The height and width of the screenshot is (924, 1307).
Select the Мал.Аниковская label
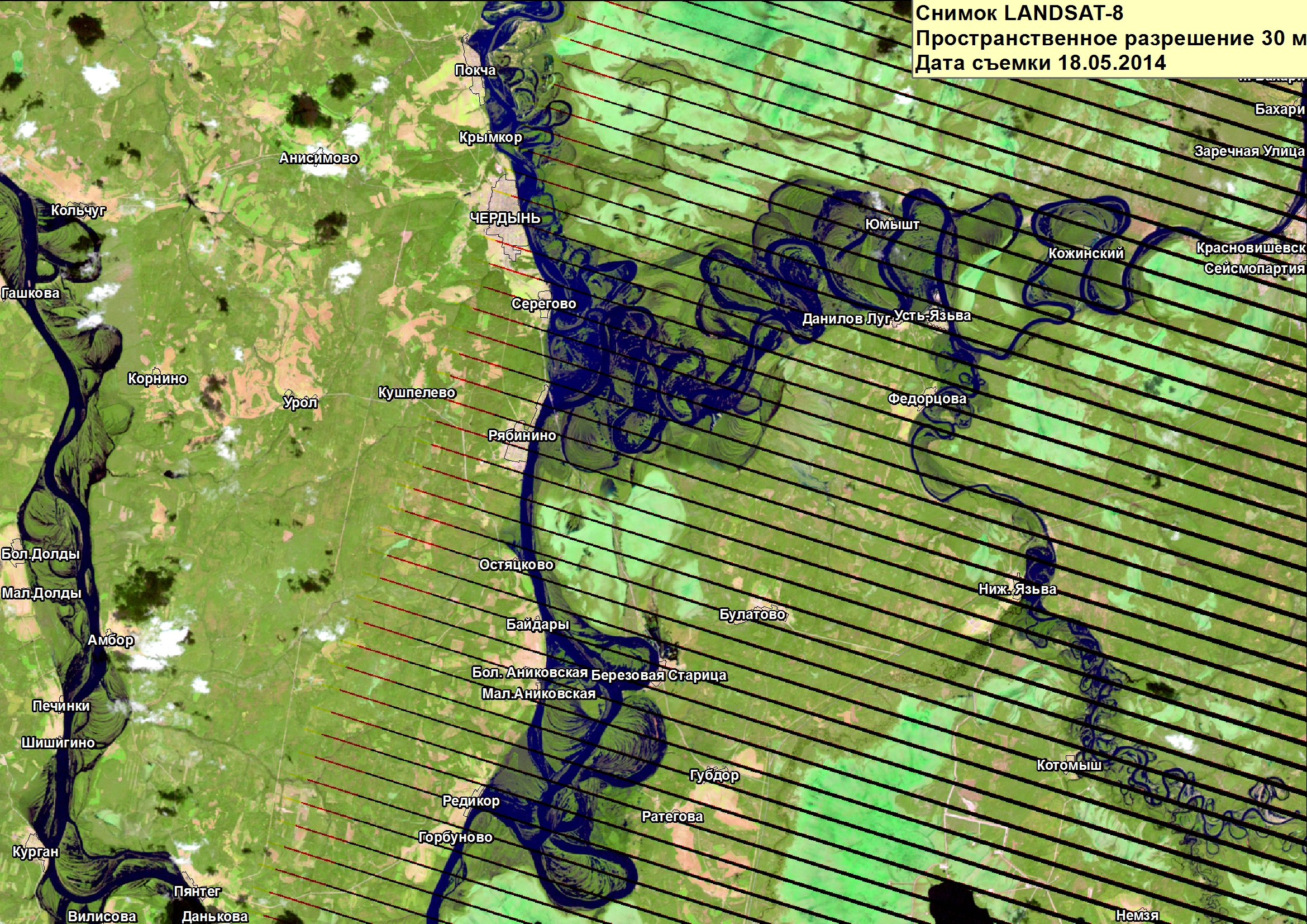[538, 694]
